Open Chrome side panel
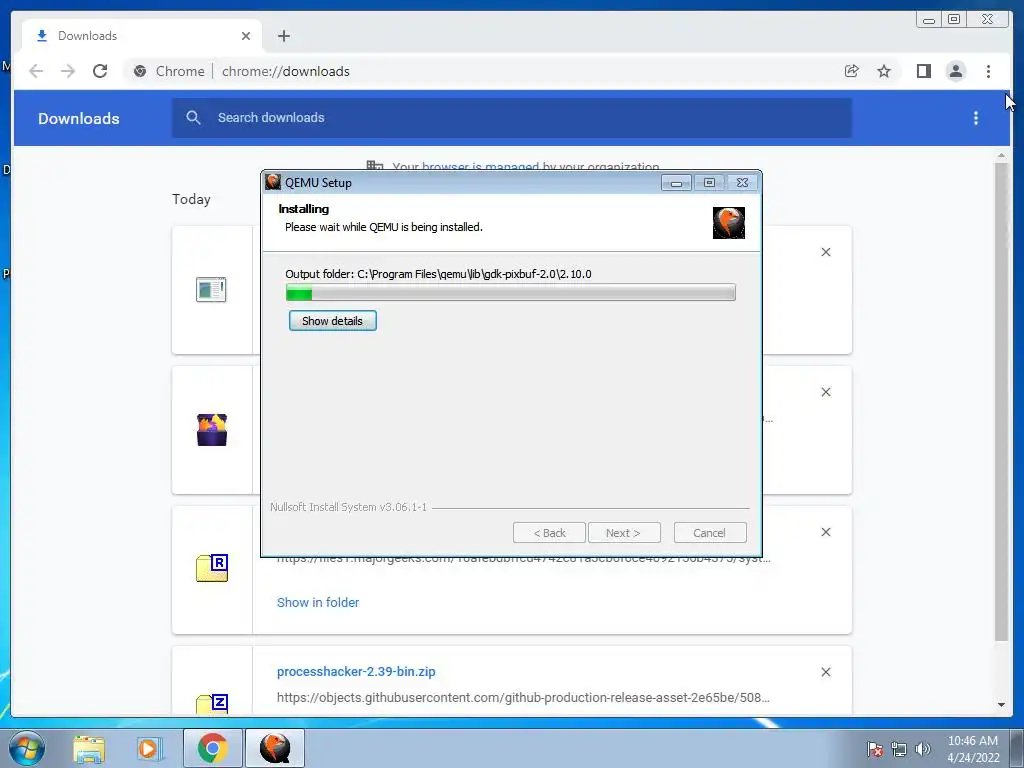The height and width of the screenshot is (768, 1024). 923,71
